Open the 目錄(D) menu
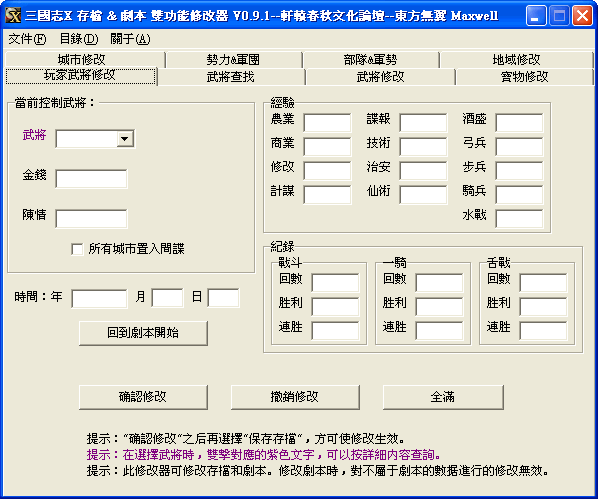Screen dimensions: 598x499 [79, 39]
